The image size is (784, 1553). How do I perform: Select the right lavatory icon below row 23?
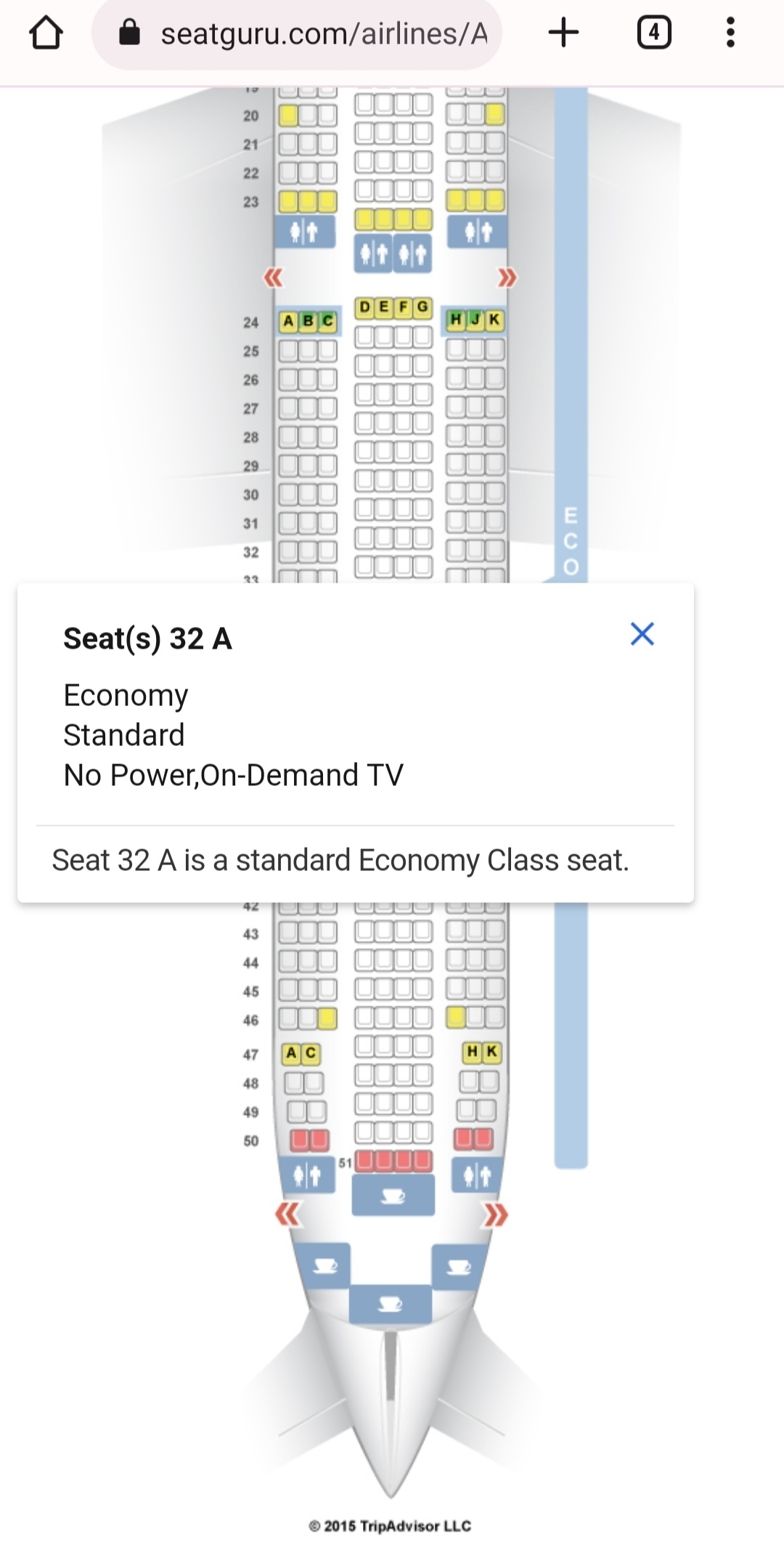pos(477,232)
